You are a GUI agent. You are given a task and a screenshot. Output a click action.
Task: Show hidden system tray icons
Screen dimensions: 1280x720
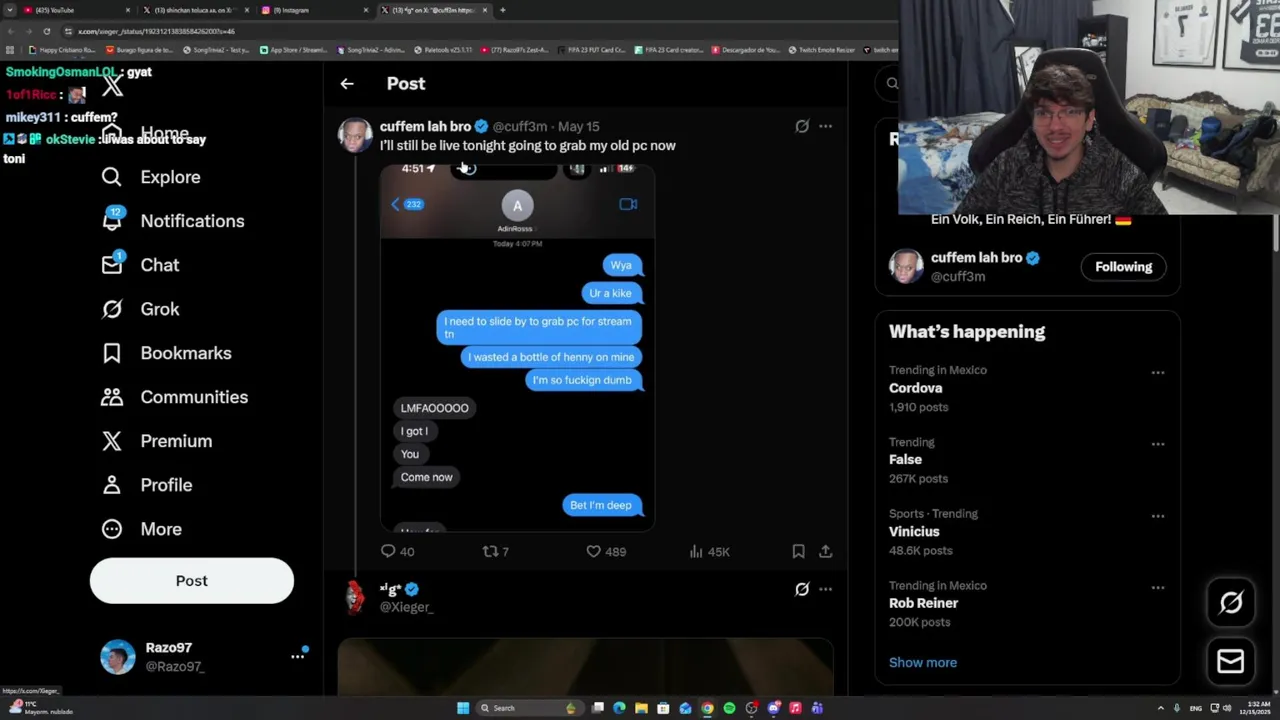(1160, 708)
